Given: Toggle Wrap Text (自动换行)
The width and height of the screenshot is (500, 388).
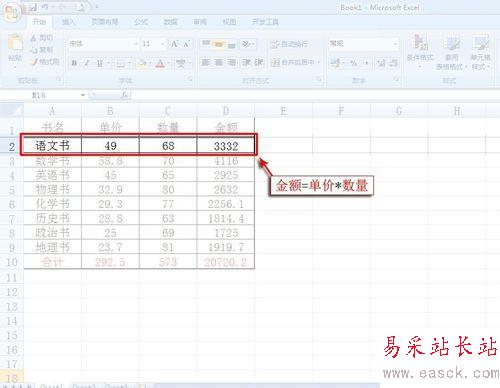Looking at the screenshot, I should coord(289,44).
